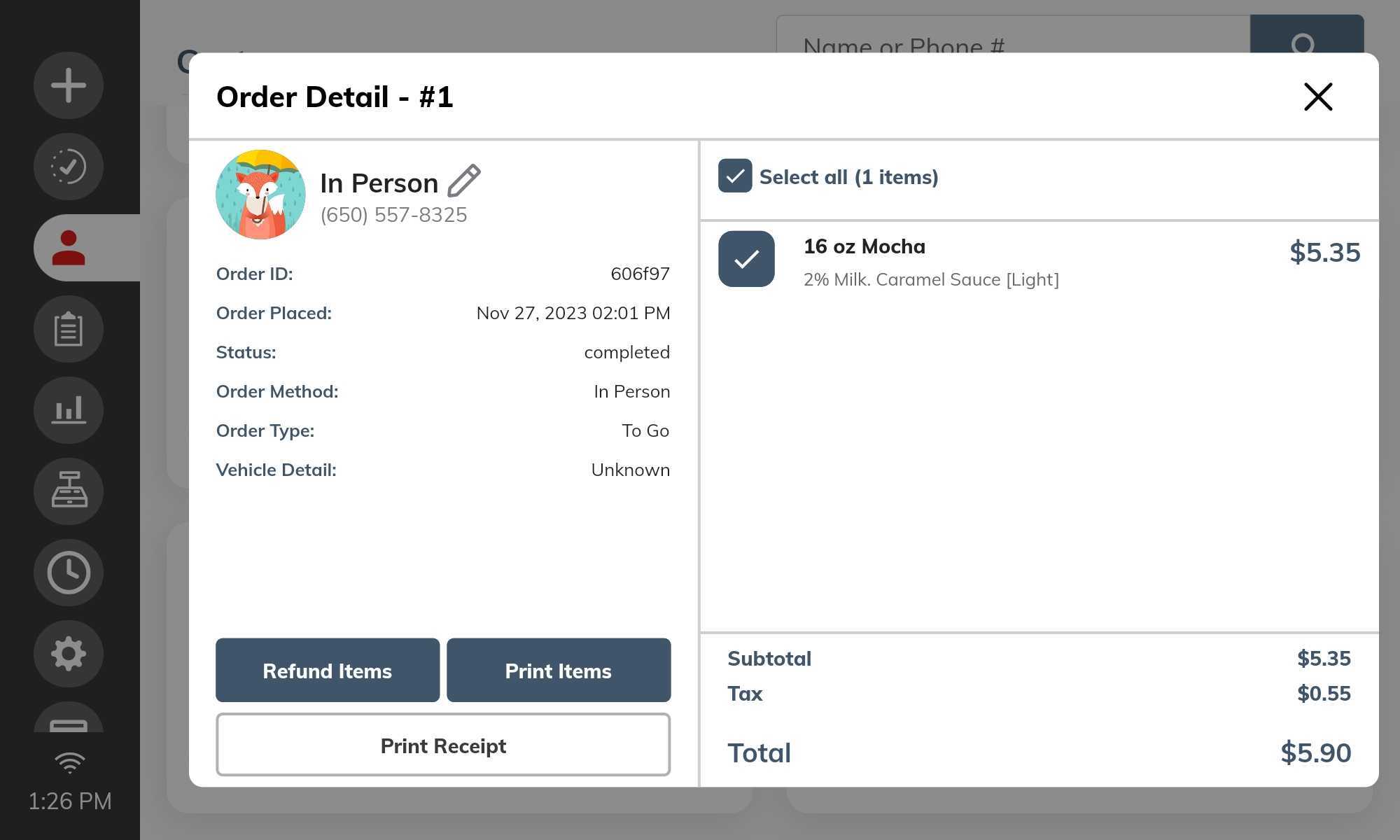Open the clipboard orders list icon
This screenshot has width=1400, height=840.
[x=69, y=329]
